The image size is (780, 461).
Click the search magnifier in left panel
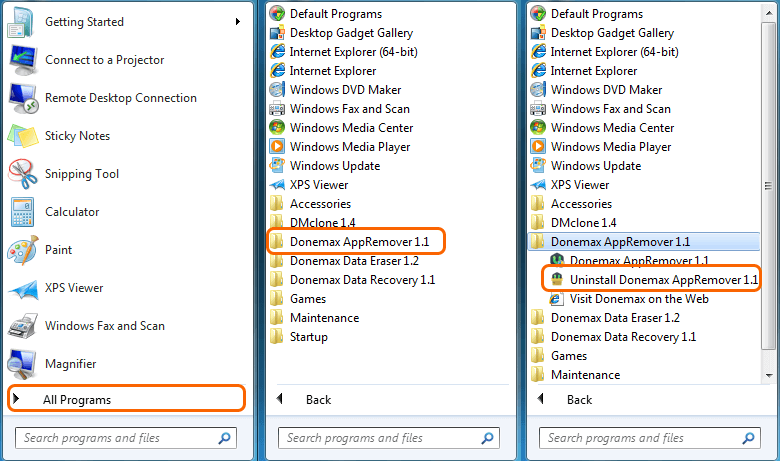click(x=224, y=438)
